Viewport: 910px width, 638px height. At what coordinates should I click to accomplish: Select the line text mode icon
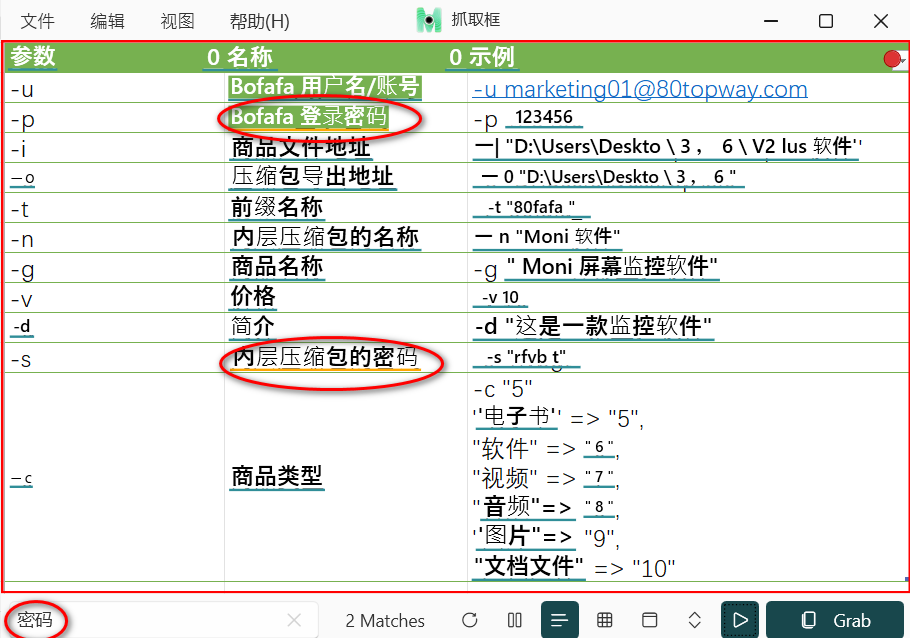(560, 621)
